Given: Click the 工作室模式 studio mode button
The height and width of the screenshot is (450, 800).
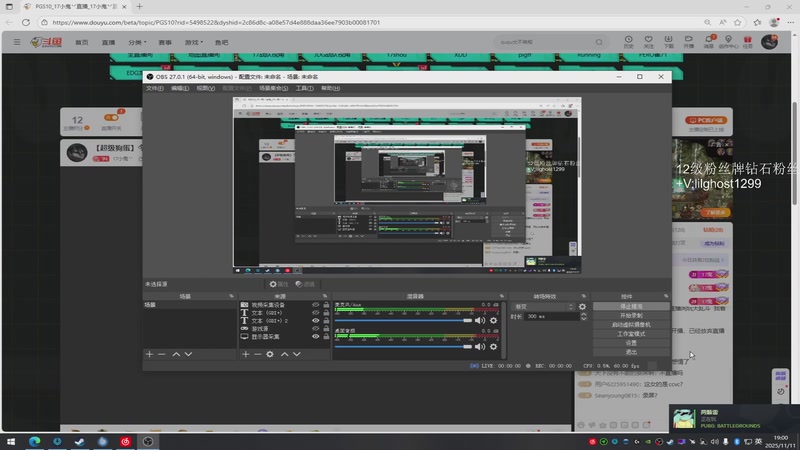Looking at the screenshot, I should tap(631, 334).
